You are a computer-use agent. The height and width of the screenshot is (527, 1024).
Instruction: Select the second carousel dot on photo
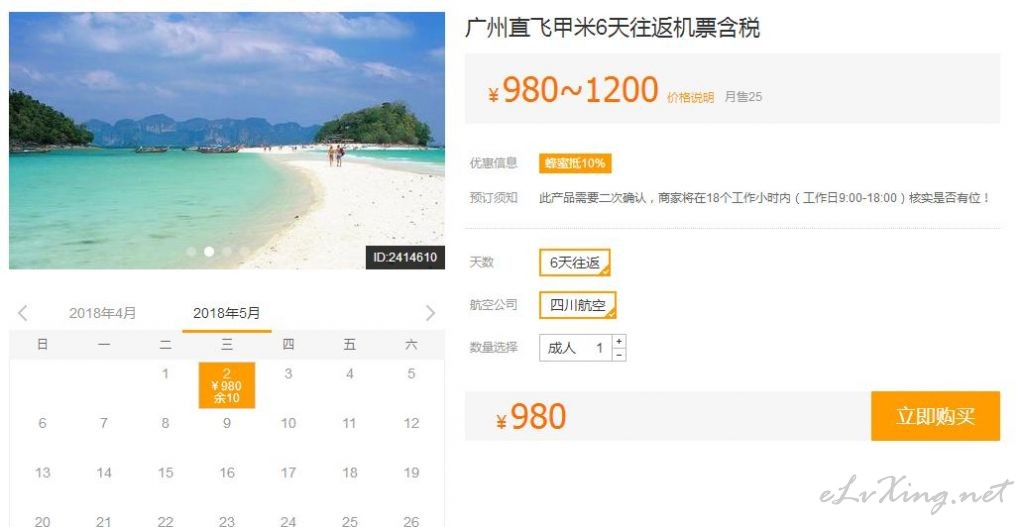[209, 251]
